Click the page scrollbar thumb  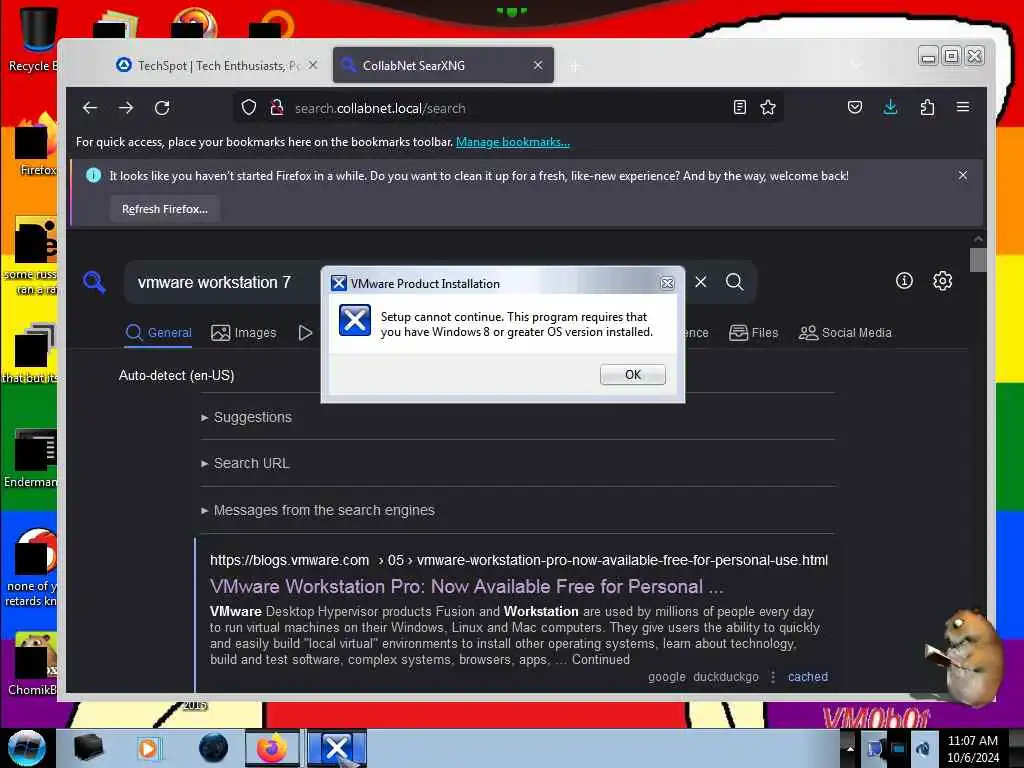pyautogui.click(x=978, y=260)
